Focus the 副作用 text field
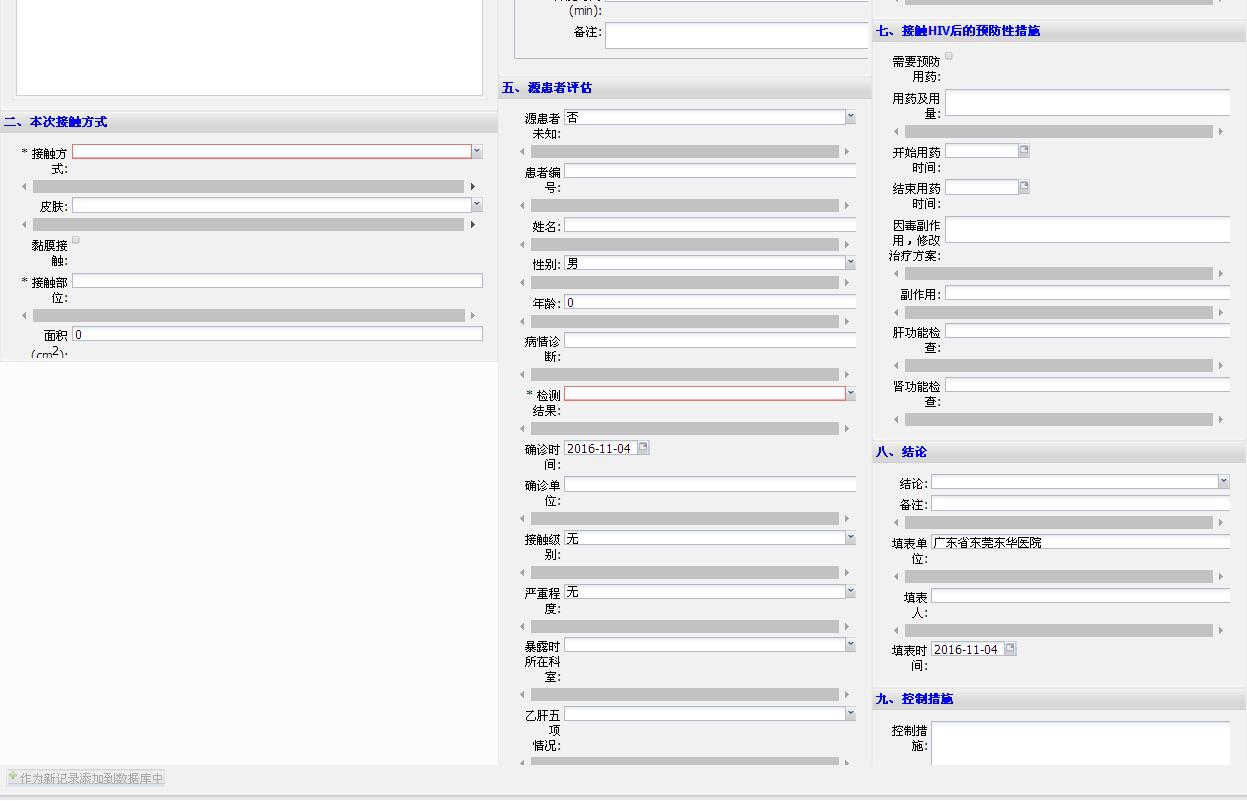The image size is (1247, 801). pyautogui.click(x=1087, y=293)
